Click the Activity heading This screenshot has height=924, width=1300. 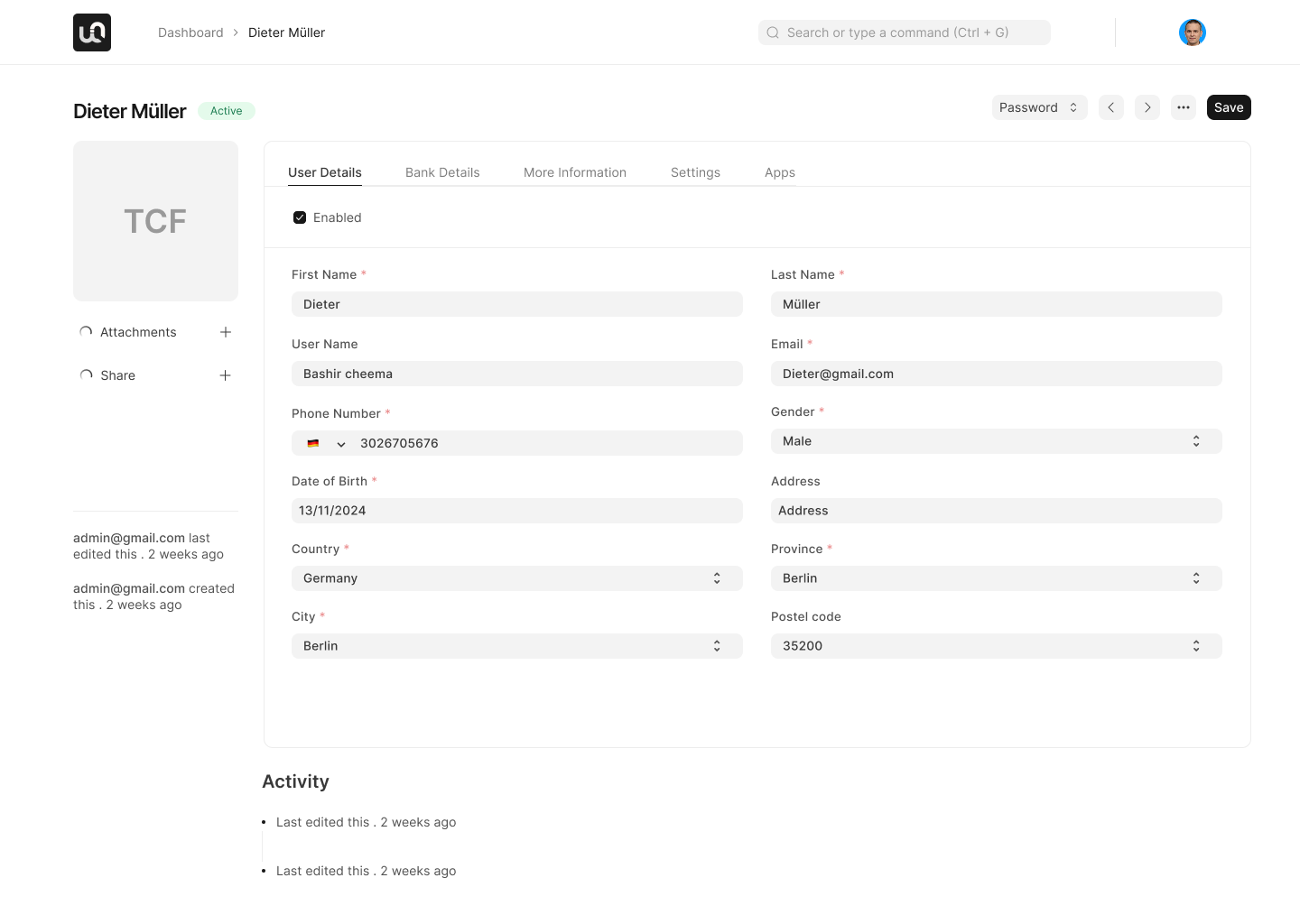[x=296, y=781]
